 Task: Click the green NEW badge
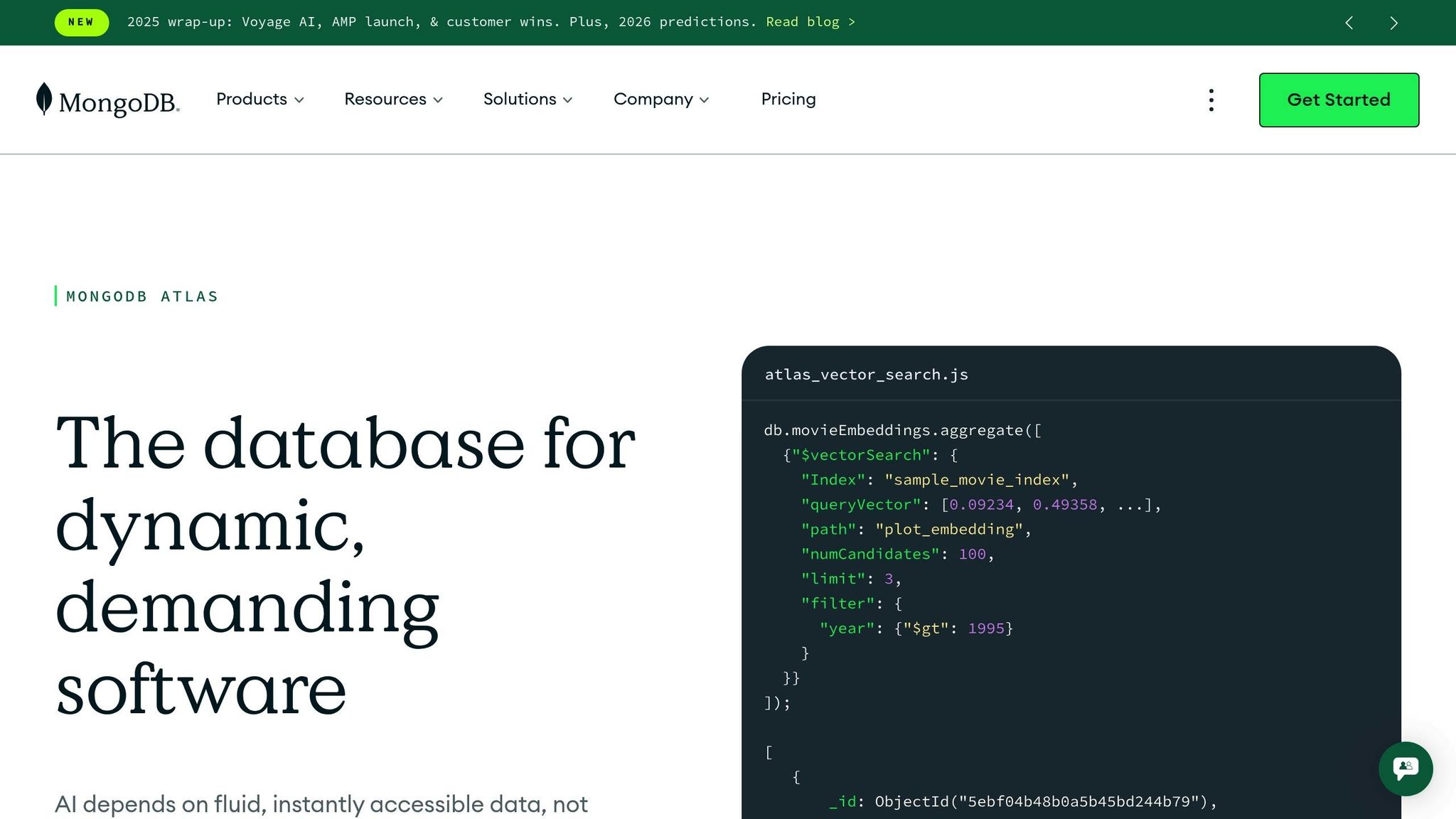[x=81, y=22]
